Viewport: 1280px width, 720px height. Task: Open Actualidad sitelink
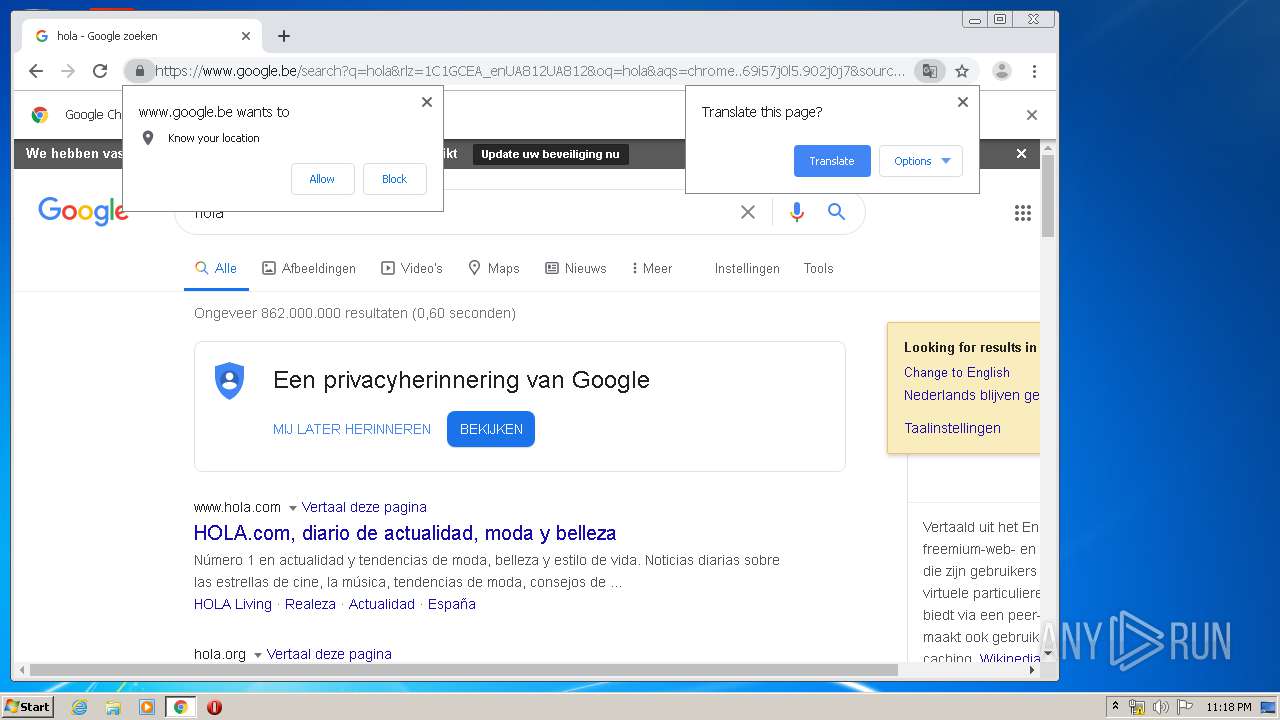tap(382, 604)
